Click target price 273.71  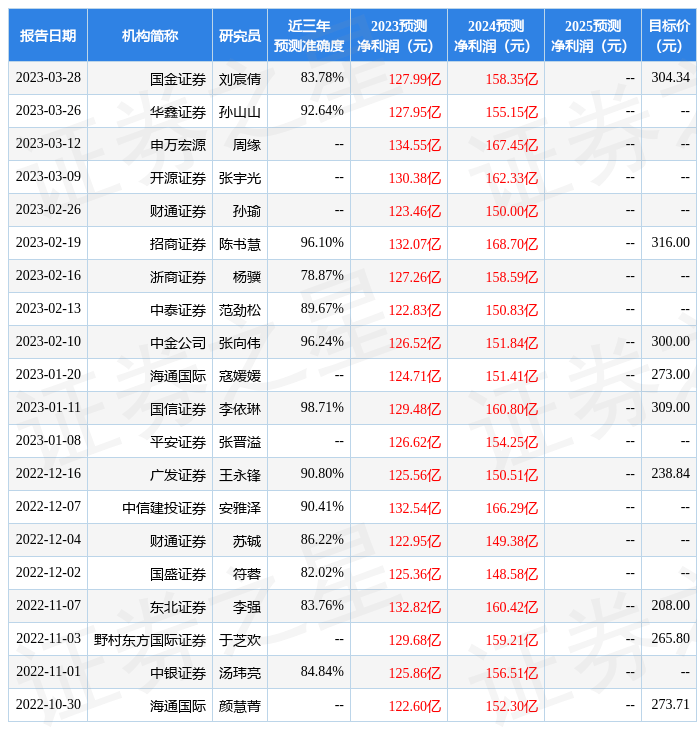point(670,705)
